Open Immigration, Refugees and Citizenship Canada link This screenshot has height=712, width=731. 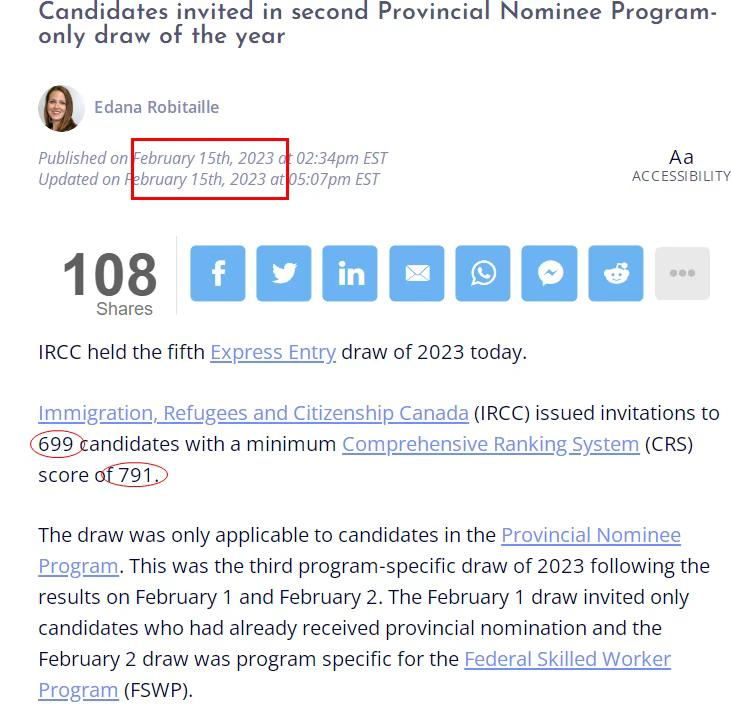click(253, 413)
